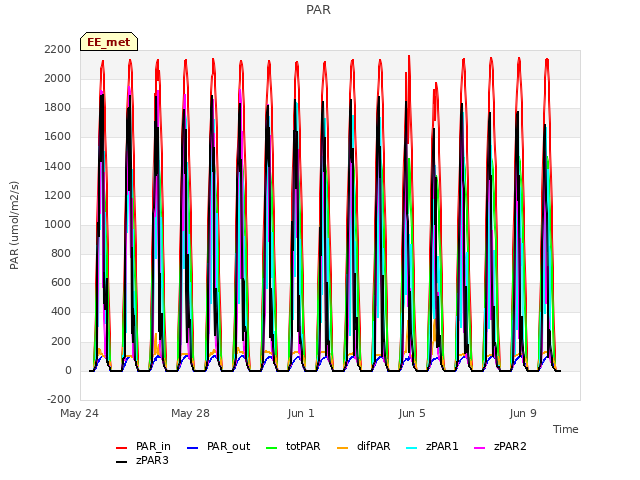
Task: Click the orange difPAR legend swatch
Action: (x=342, y=448)
